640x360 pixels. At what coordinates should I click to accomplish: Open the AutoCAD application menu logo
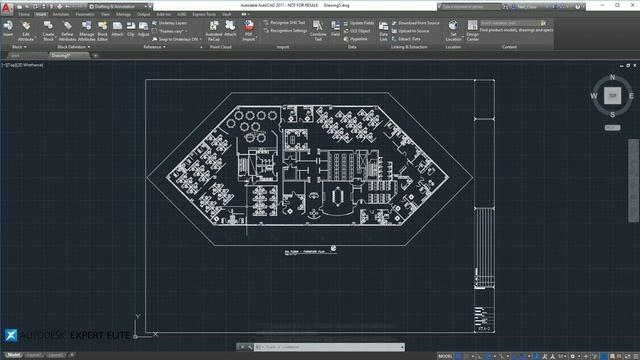click(6, 7)
